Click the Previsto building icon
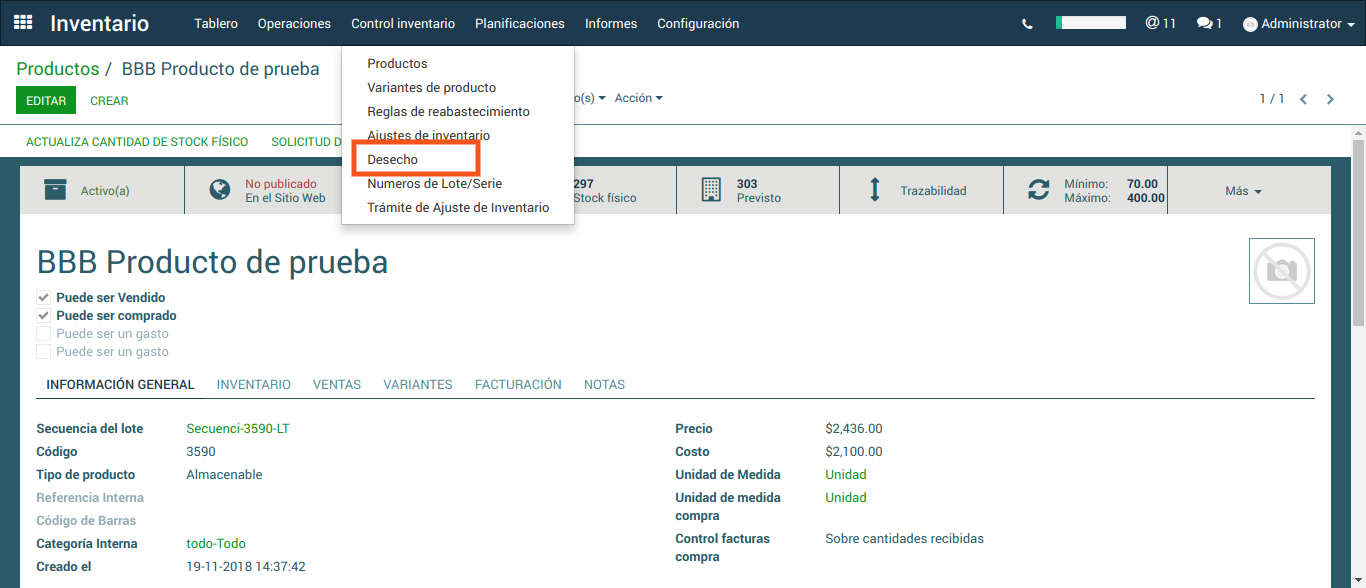The width and height of the screenshot is (1366, 588). 711,190
